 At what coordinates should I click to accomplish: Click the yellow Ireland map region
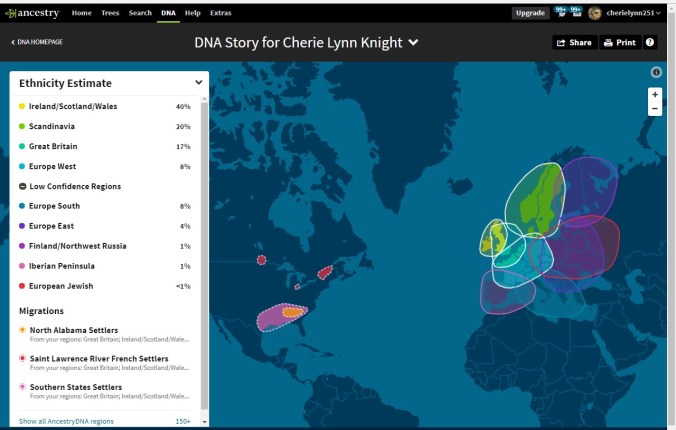pyautogui.click(x=487, y=246)
